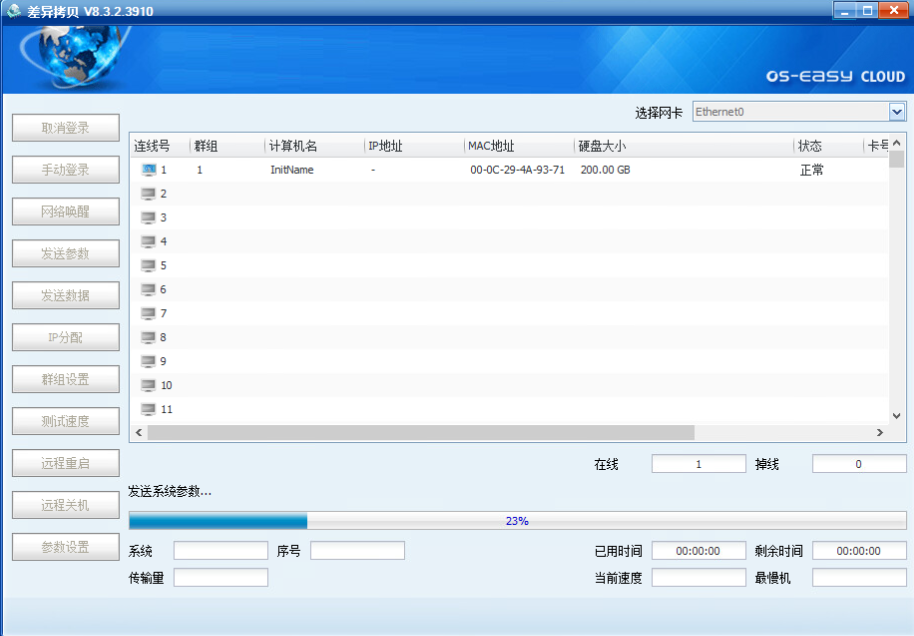914x636 pixels.
Task: Select the computer icon in row 2
Action: (149, 194)
